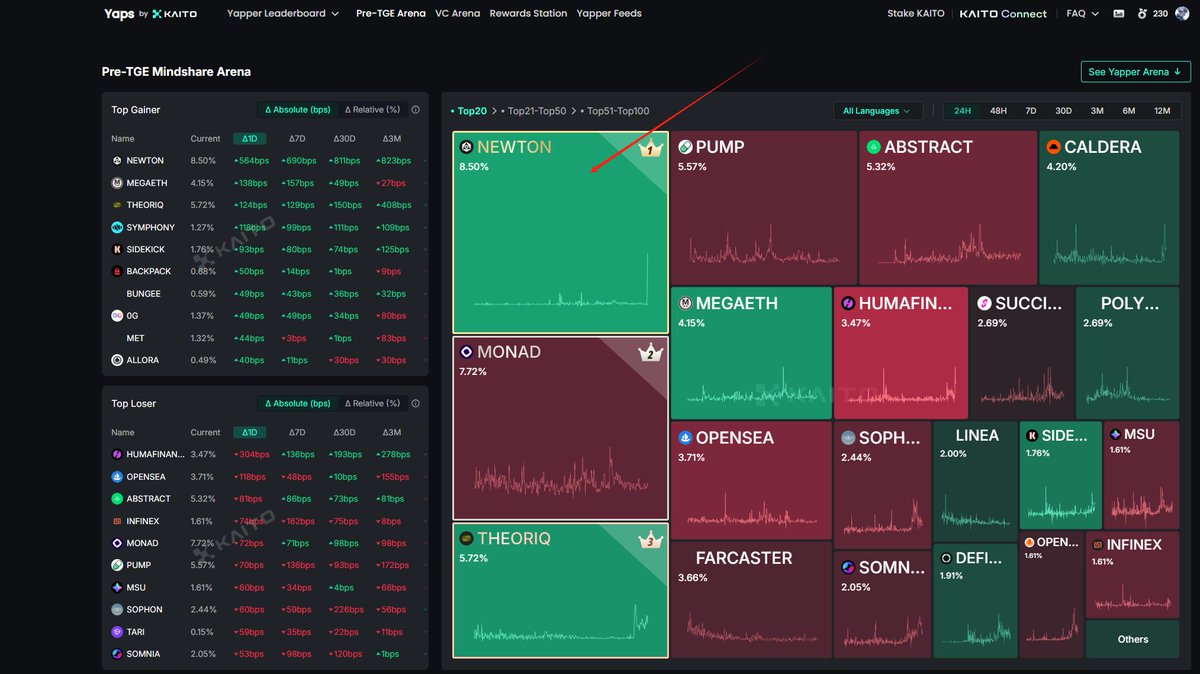The image size is (1200, 674).
Task: Open the VC Arena tab
Action: click(458, 14)
